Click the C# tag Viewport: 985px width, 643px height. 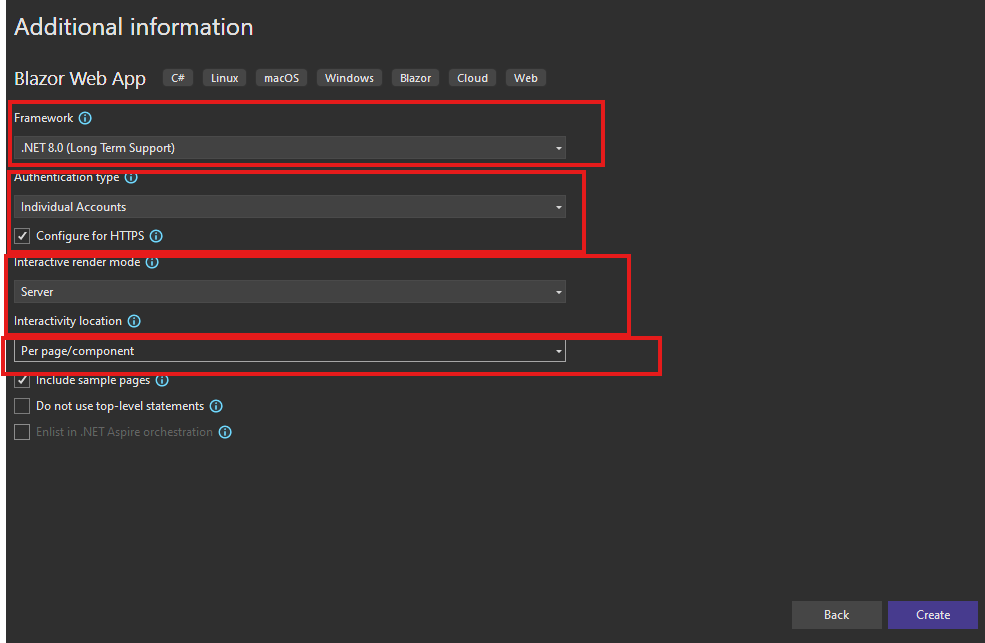[x=178, y=78]
